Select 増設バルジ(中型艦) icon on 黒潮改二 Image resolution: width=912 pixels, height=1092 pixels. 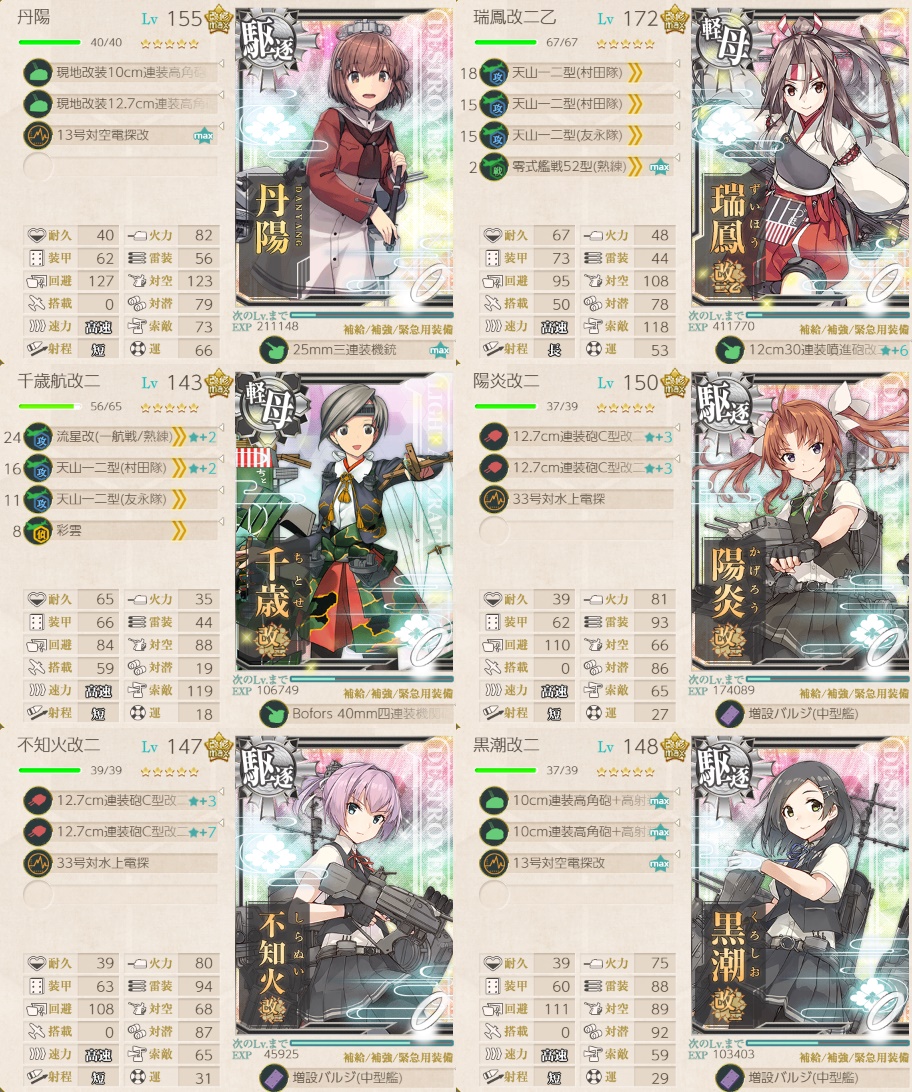pyautogui.click(x=730, y=1077)
